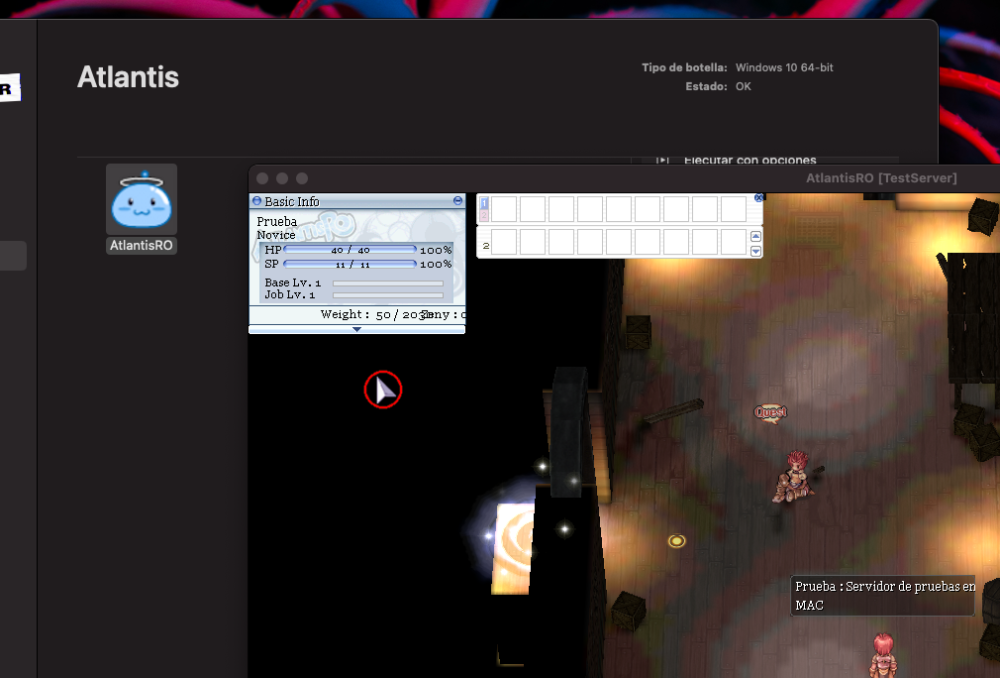Click the yellow ring ground marker
This screenshot has height=678, width=1000.
(677, 541)
